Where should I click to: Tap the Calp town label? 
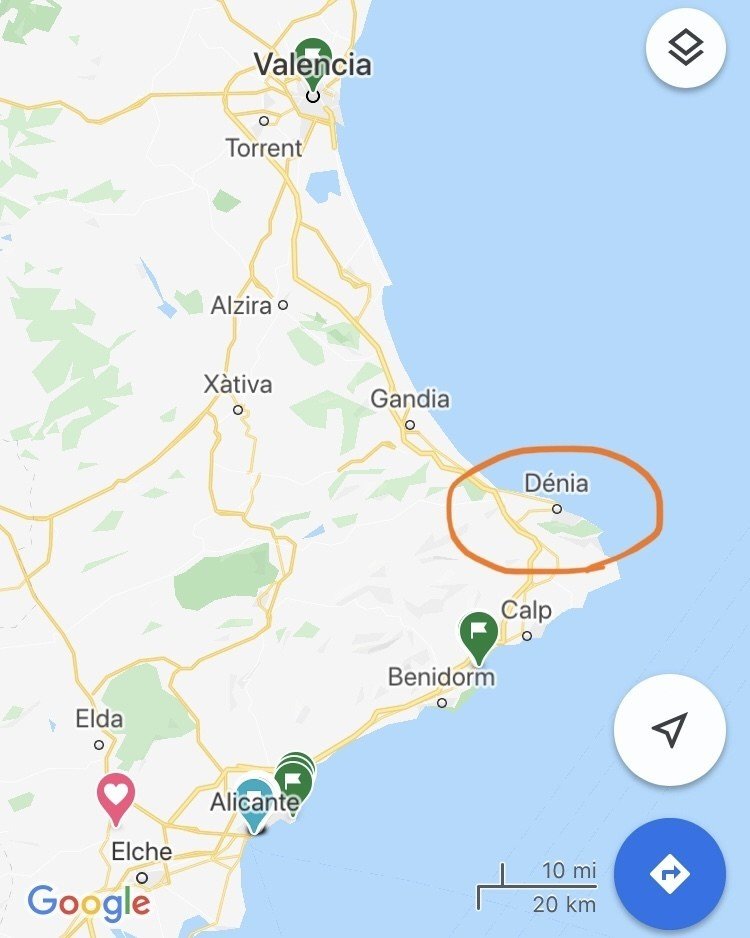click(526, 611)
